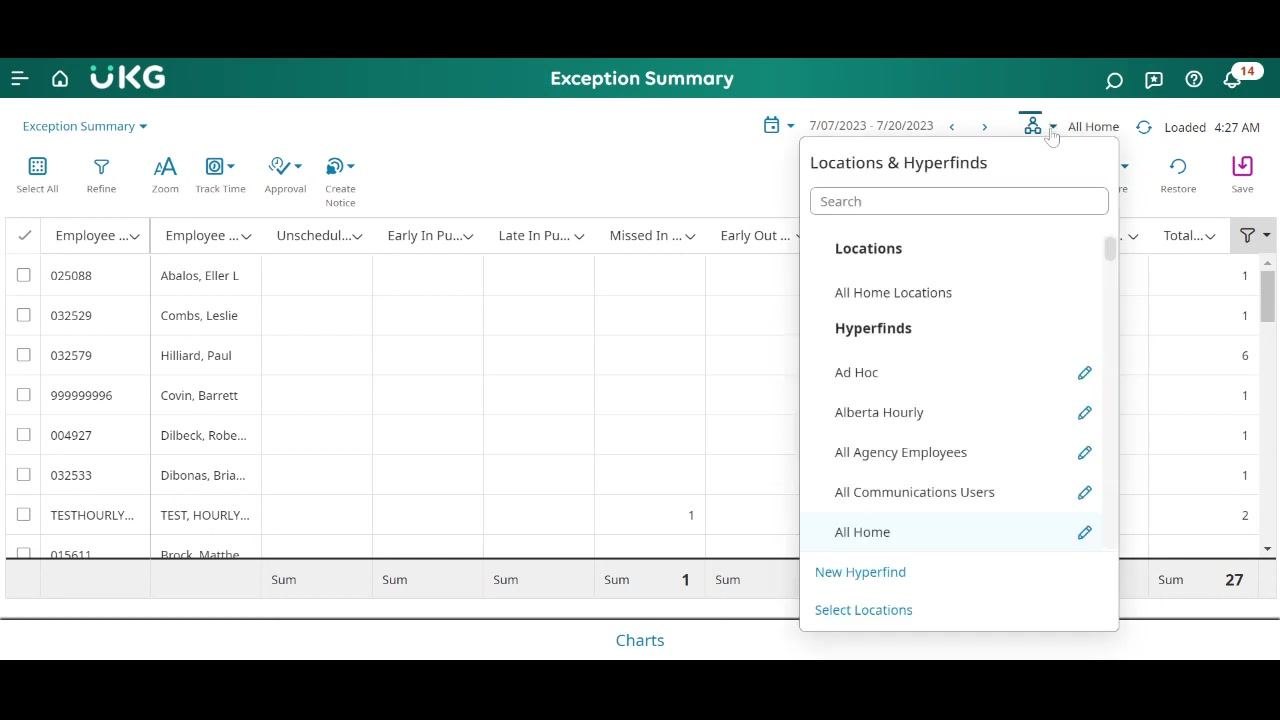Refresh the loaded data icon
The width and height of the screenshot is (1280, 720).
[1144, 127]
